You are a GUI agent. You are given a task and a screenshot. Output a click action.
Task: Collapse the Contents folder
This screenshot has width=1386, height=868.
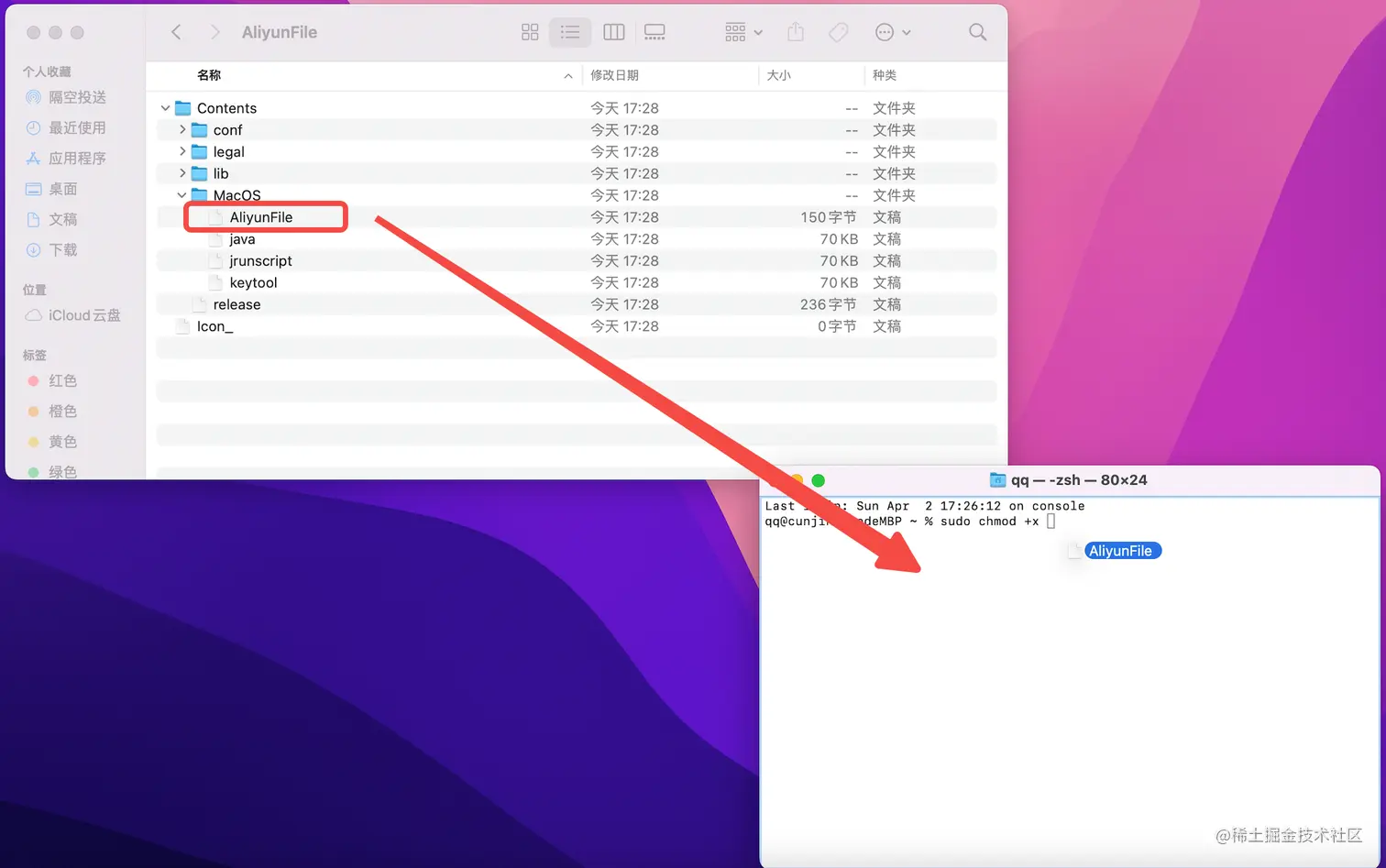coord(165,108)
